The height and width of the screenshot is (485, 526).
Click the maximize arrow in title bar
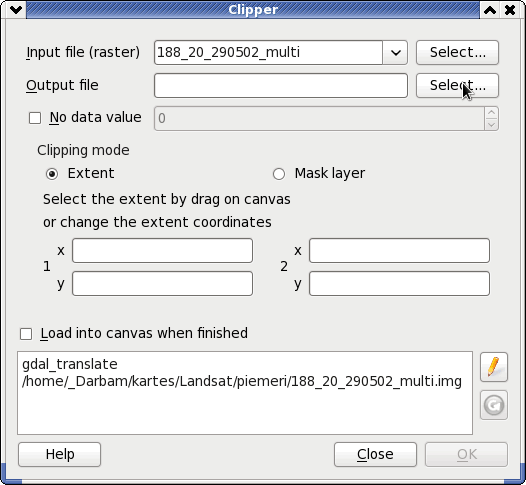[490, 10]
